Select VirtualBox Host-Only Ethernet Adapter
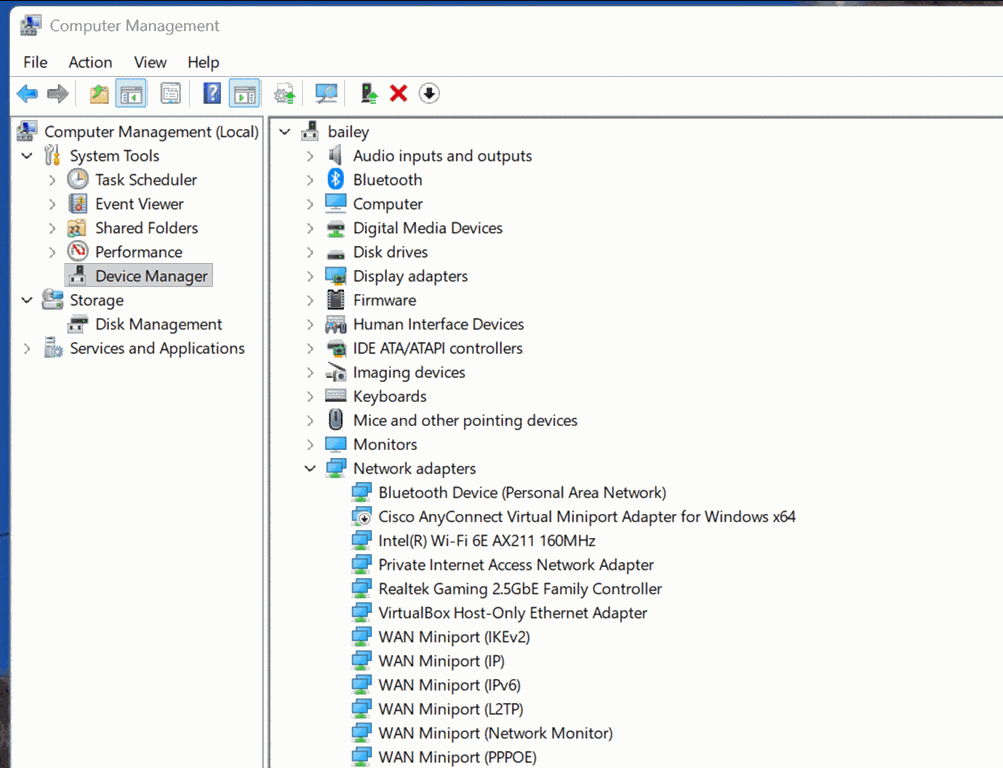 513,613
